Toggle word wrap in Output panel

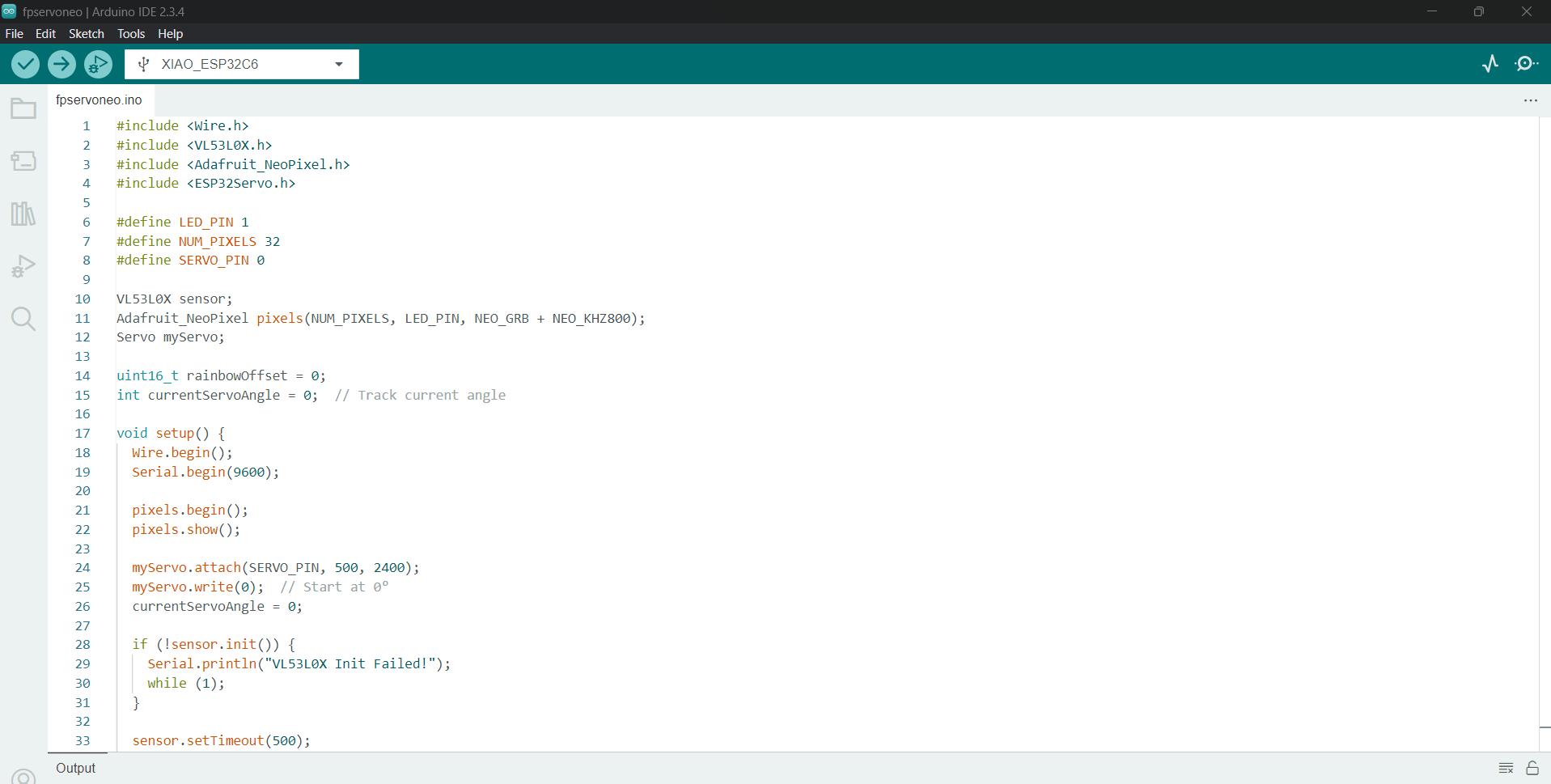1506,768
